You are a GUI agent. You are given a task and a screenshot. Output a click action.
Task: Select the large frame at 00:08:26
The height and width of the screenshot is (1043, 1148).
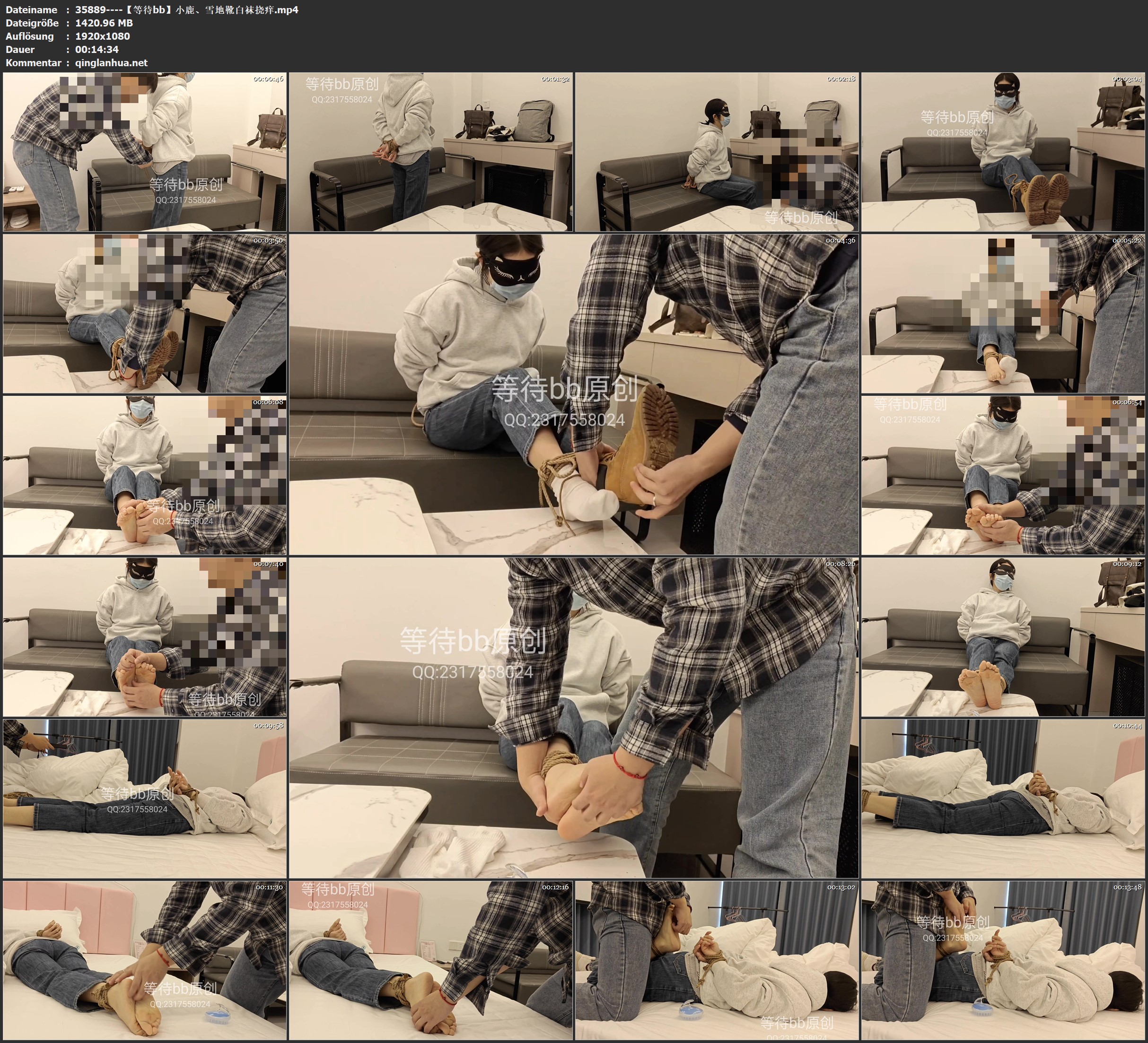coord(573,717)
